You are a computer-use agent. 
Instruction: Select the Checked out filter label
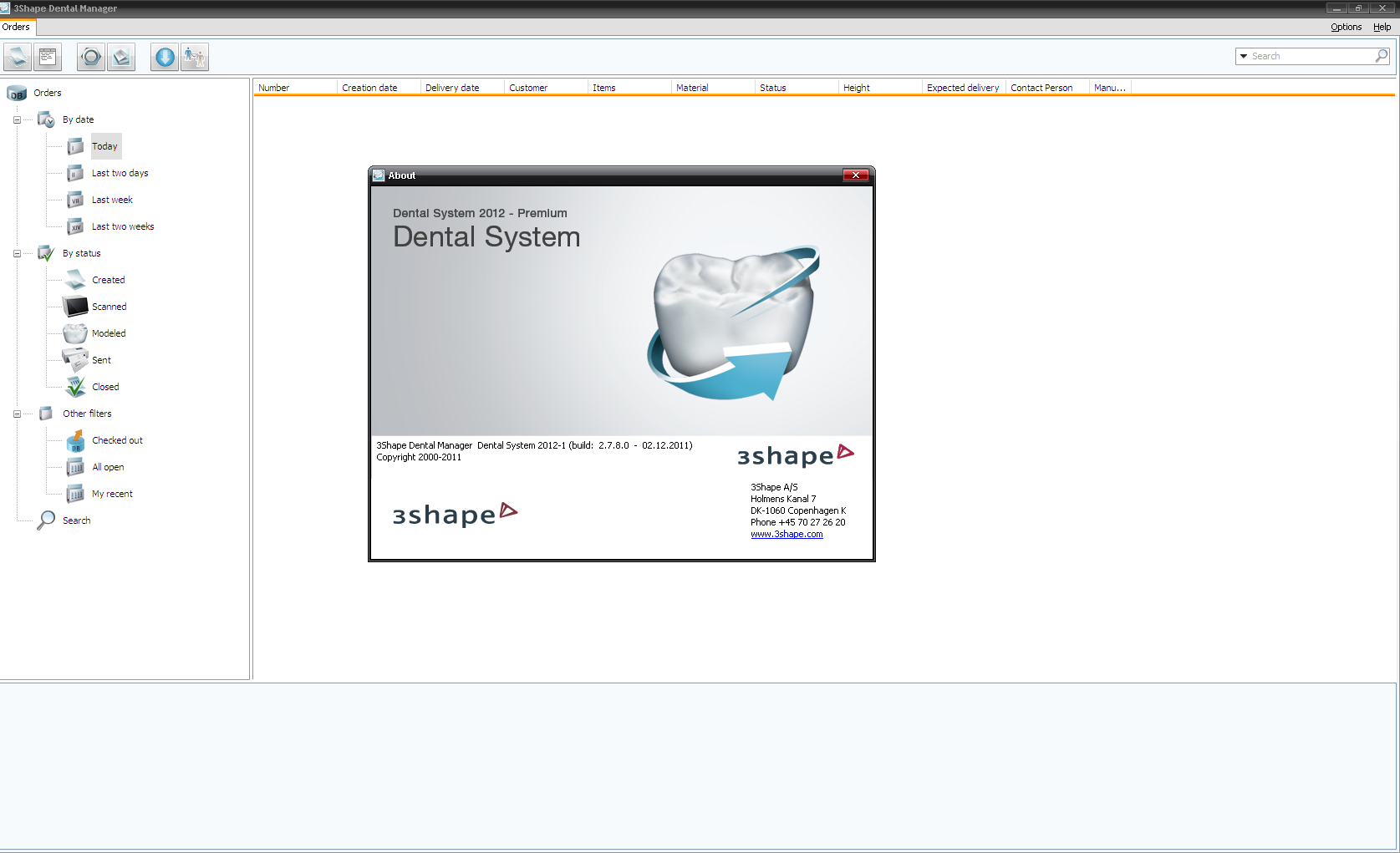coord(117,440)
